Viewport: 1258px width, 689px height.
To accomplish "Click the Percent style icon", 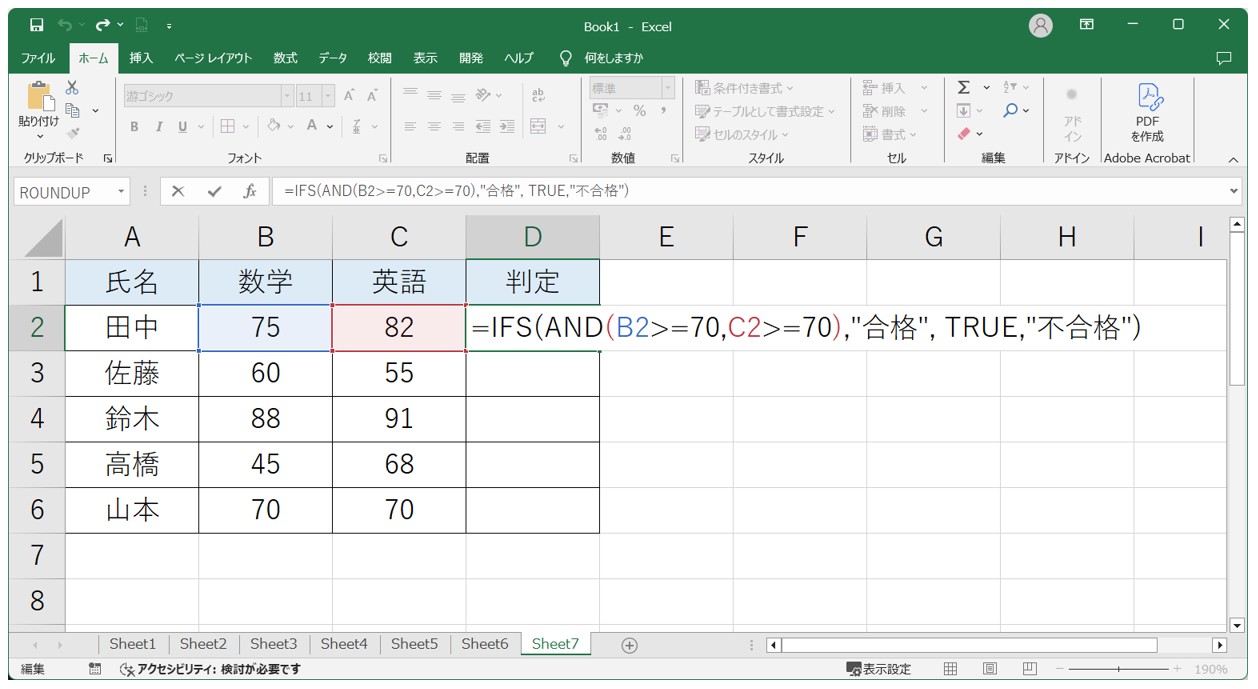I will 639,110.
